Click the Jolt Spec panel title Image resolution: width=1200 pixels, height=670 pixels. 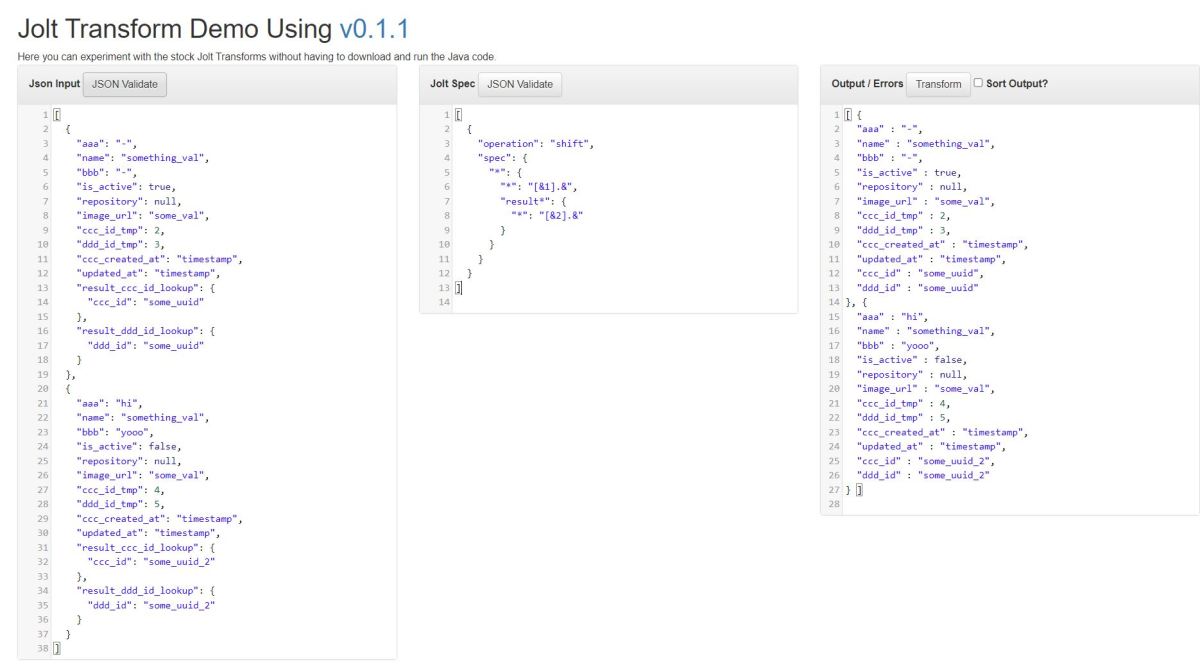point(452,84)
